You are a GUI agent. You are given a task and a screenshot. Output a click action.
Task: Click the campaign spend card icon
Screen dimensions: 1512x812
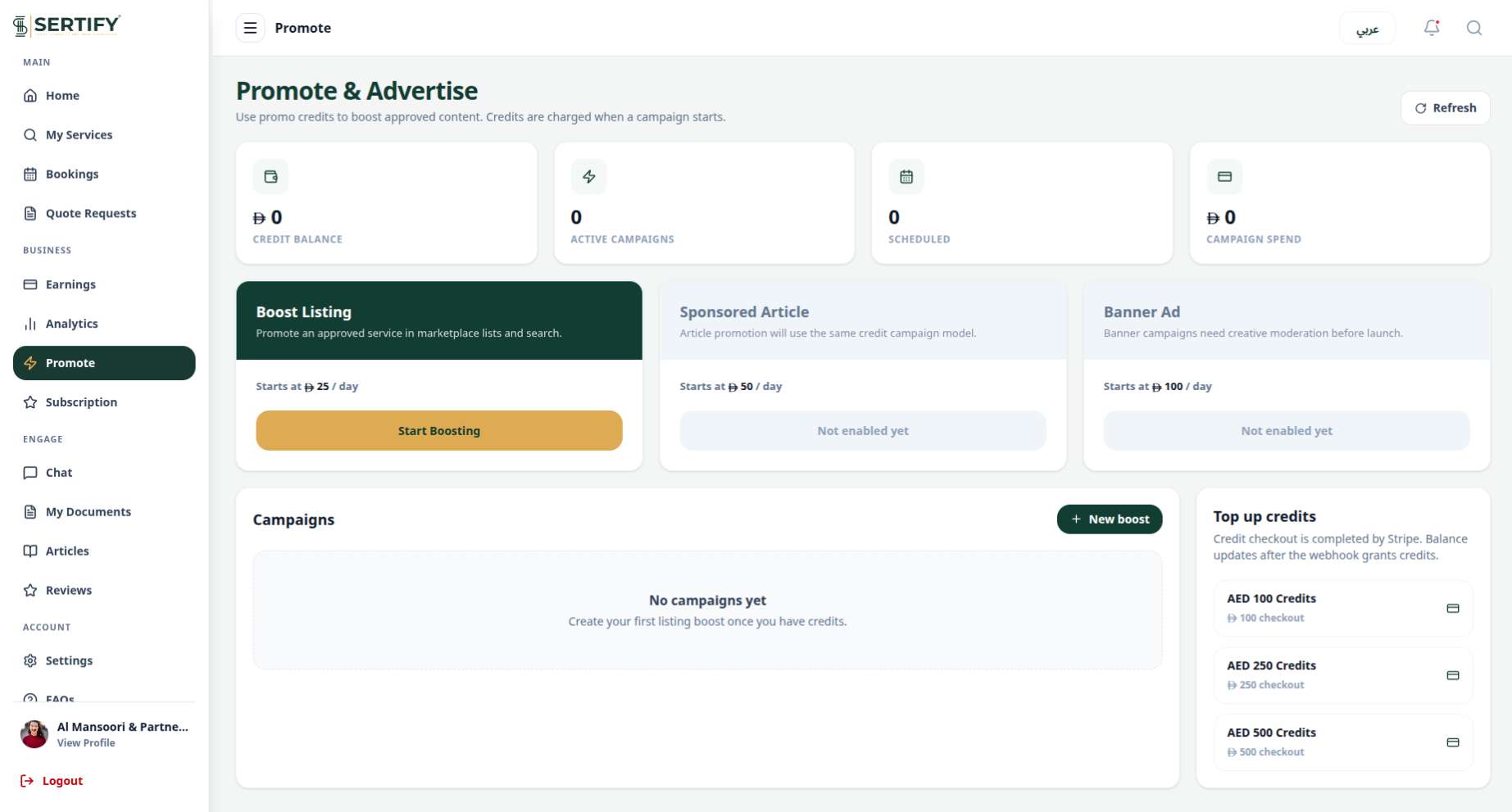tap(1224, 176)
